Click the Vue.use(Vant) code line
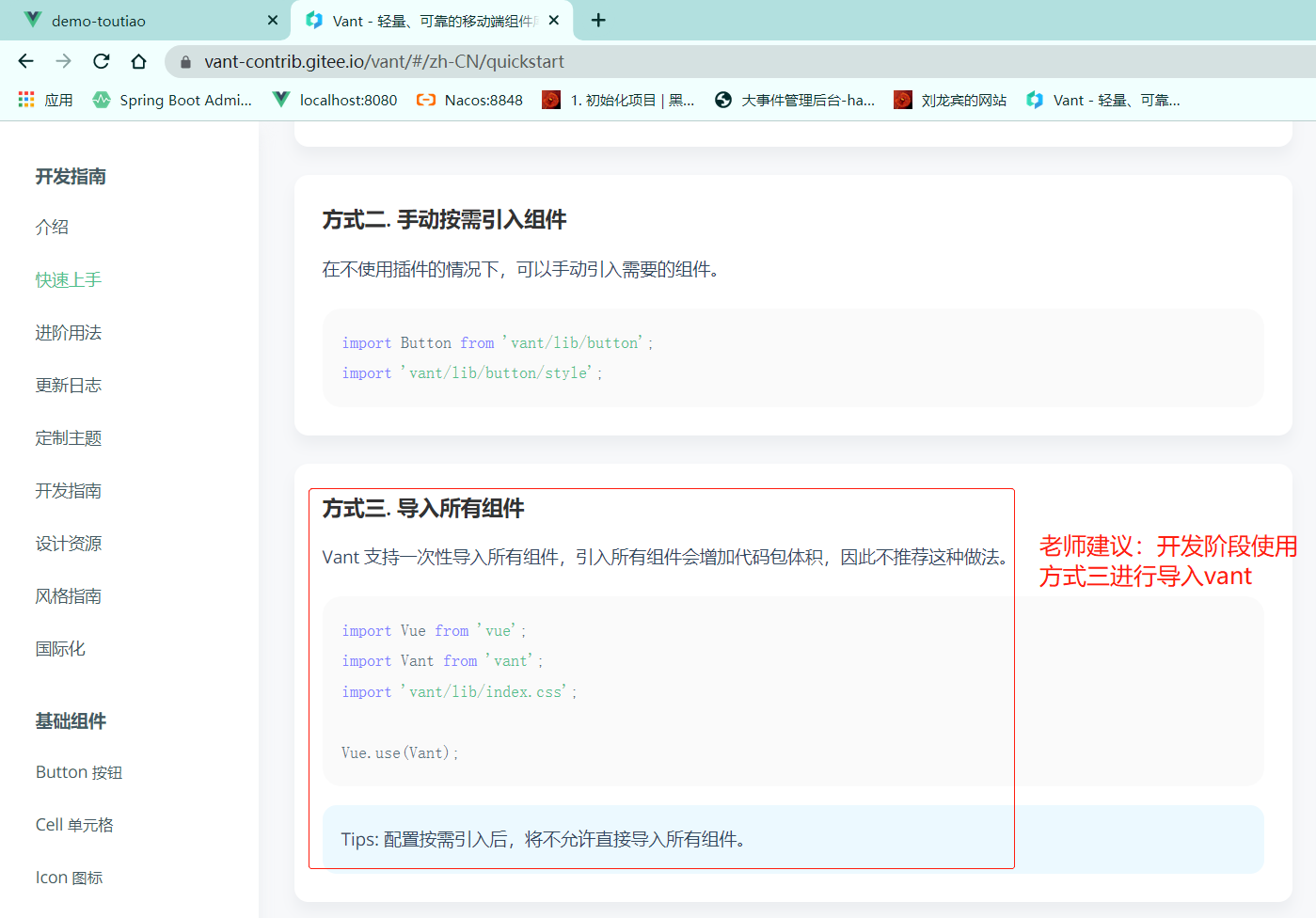 pyautogui.click(x=399, y=753)
